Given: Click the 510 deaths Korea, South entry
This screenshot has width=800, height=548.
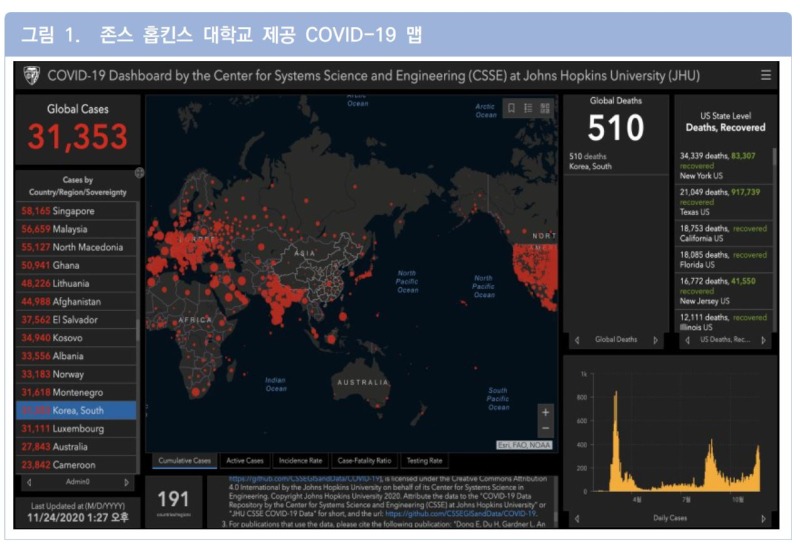Looking at the screenshot, I should point(616,161).
